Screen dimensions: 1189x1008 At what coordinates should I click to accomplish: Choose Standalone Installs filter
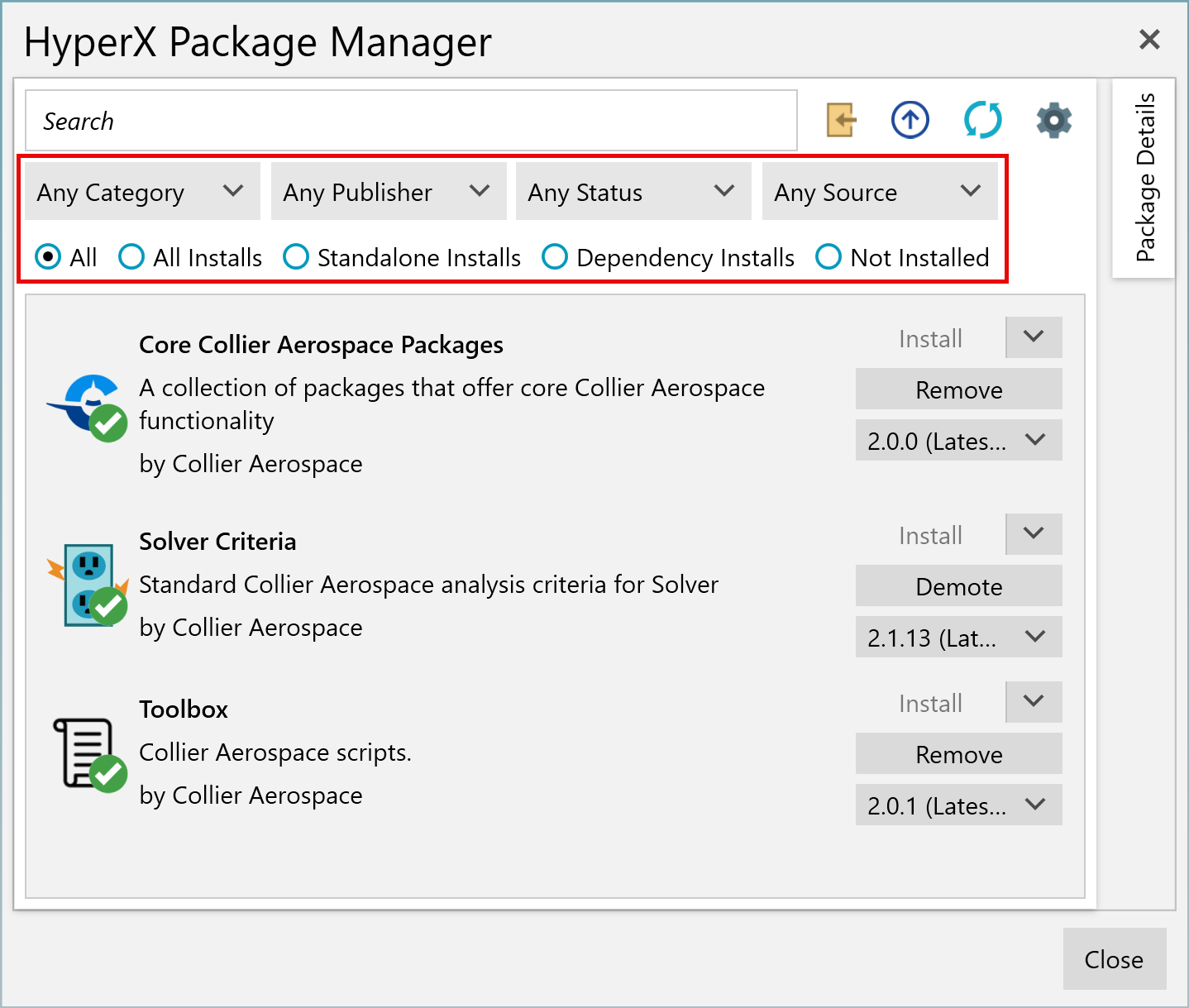point(296,257)
